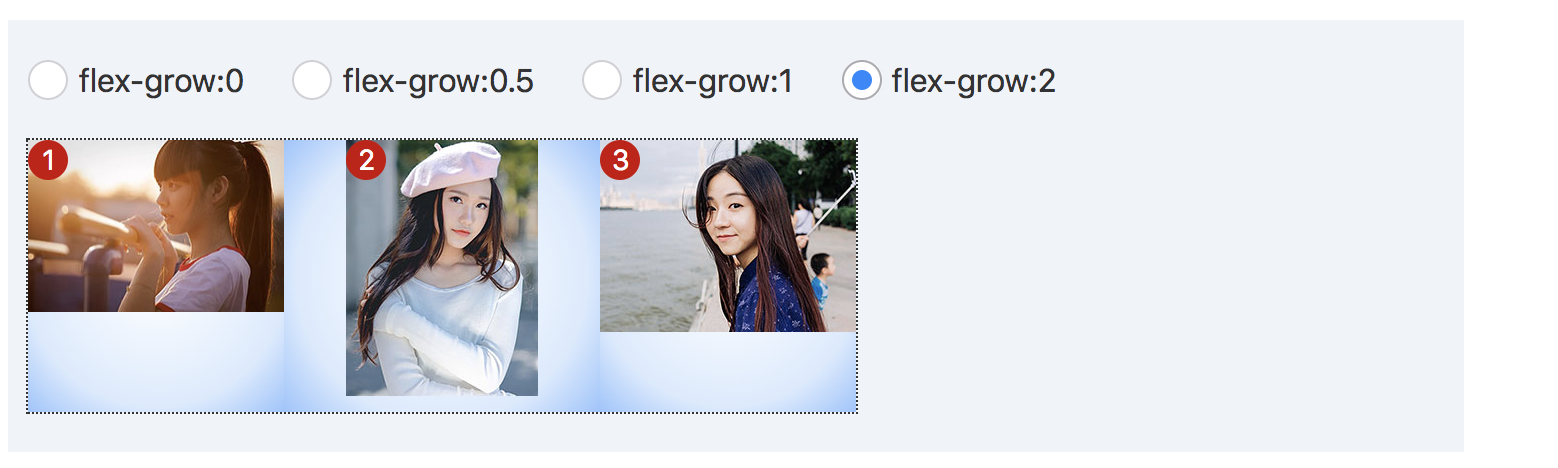Open the riverside girl photo

(728, 236)
